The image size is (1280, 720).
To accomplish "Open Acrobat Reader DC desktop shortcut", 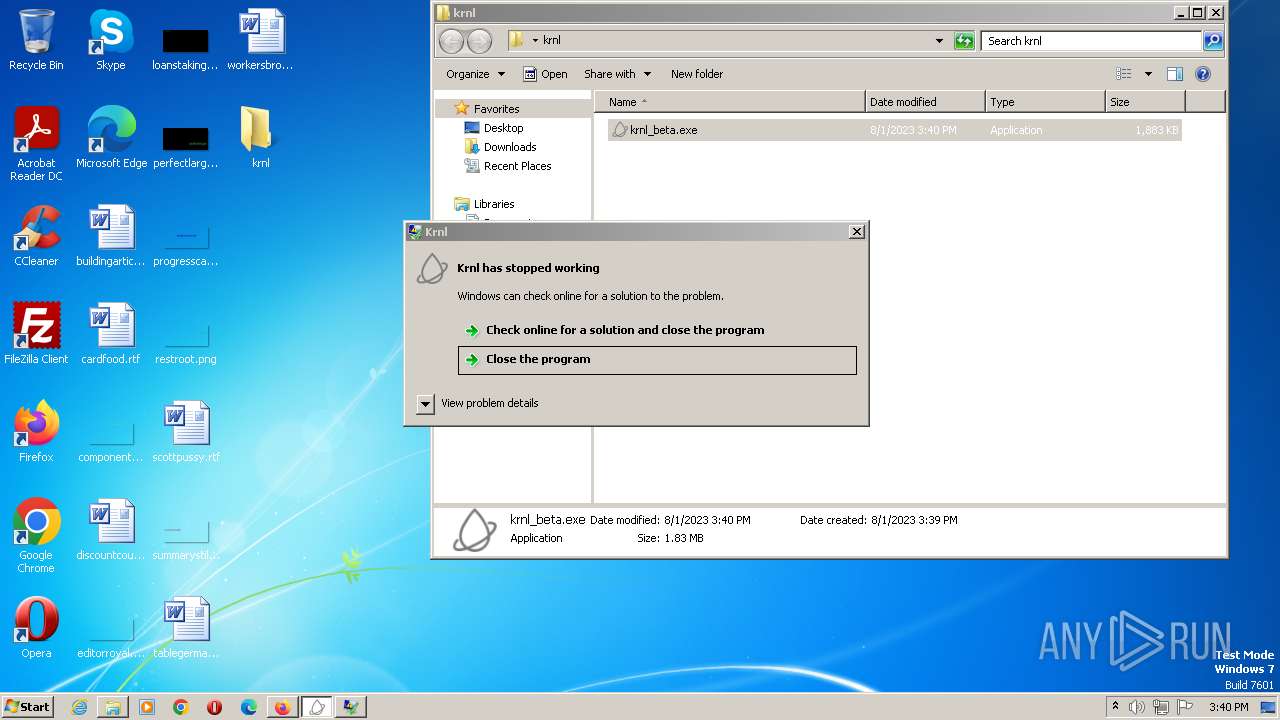I will click(x=36, y=144).
